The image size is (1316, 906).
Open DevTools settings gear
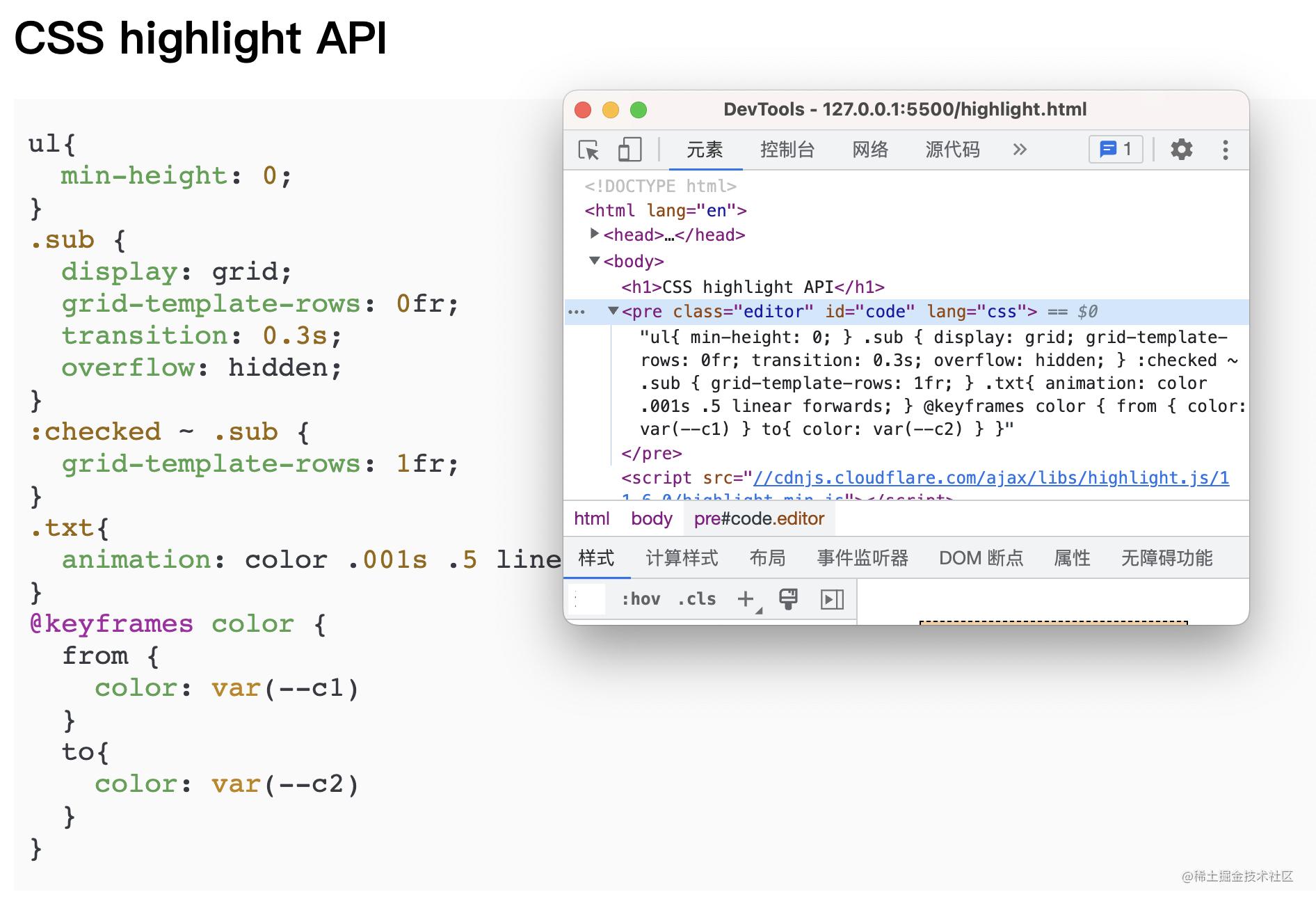coord(1181,150)
